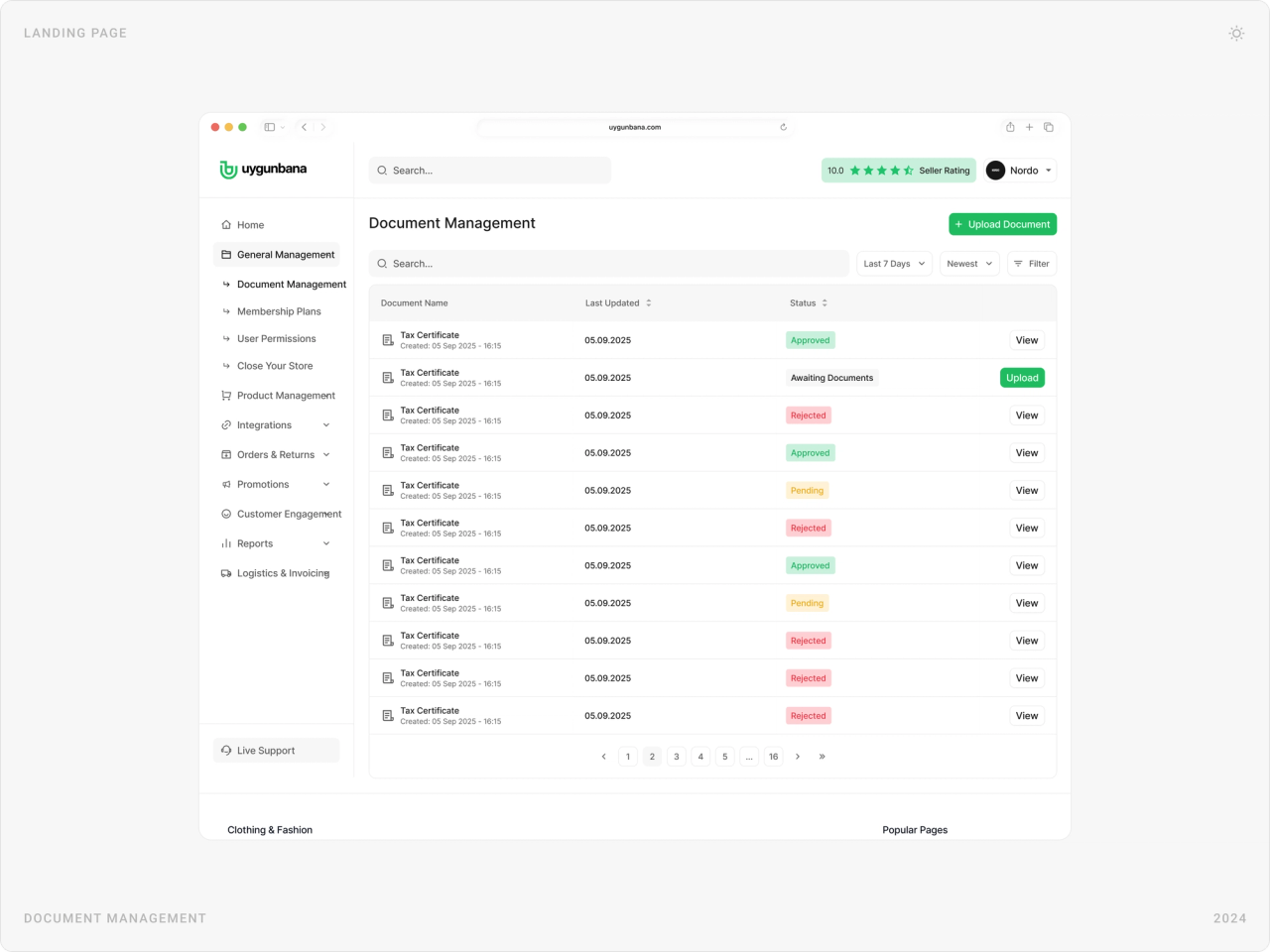Viewport: 1270px width, 952px height.
Task: Open the Filter button
Action: pos(1032,264)
